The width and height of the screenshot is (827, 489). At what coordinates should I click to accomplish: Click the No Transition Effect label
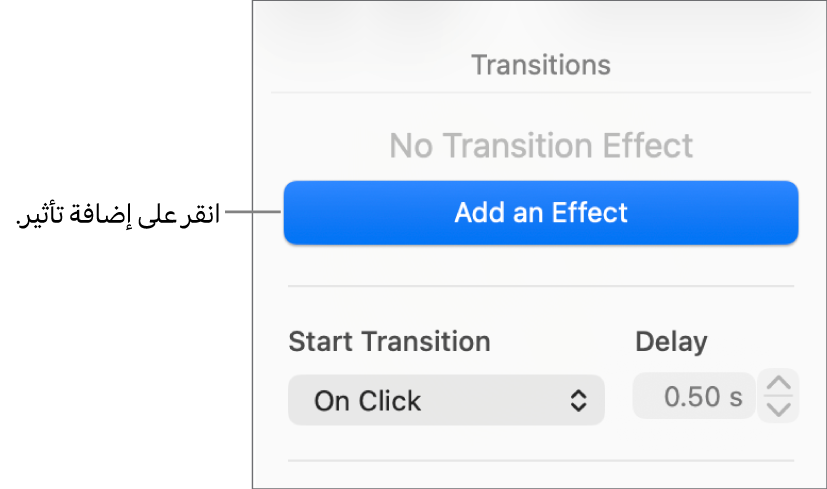(541, 146)
